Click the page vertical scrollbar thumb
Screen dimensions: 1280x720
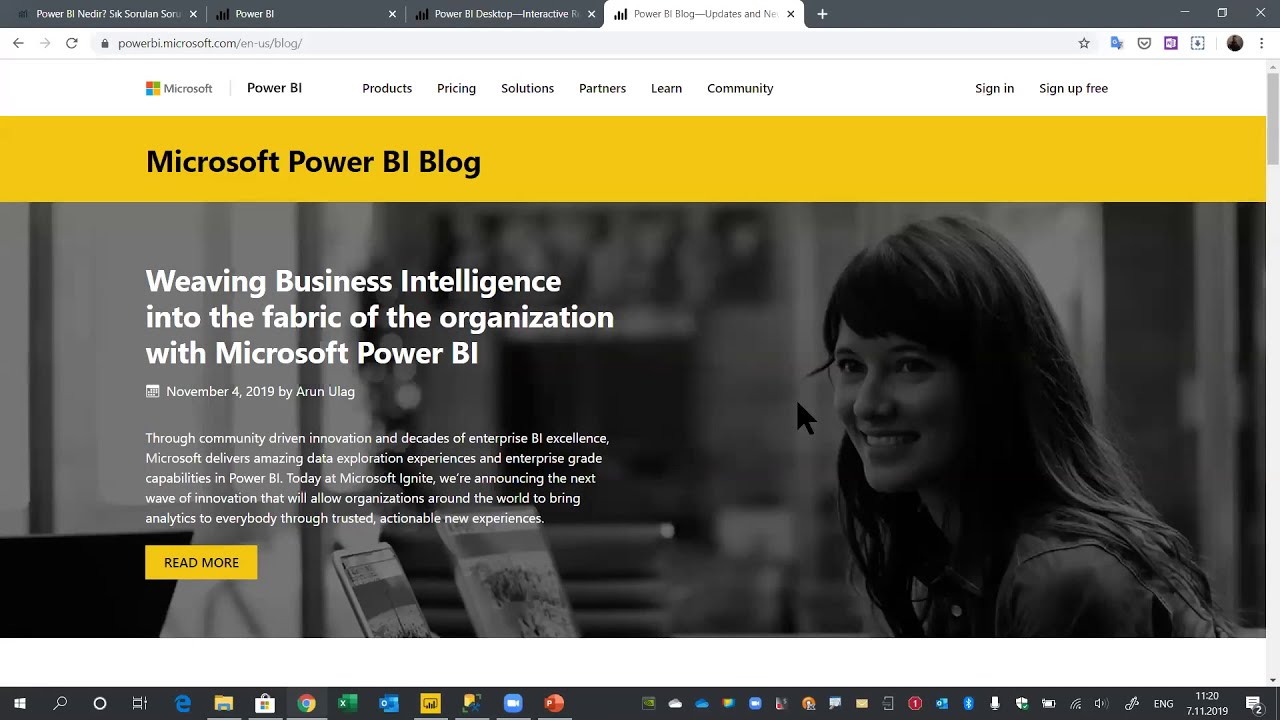coord(1273,118)
